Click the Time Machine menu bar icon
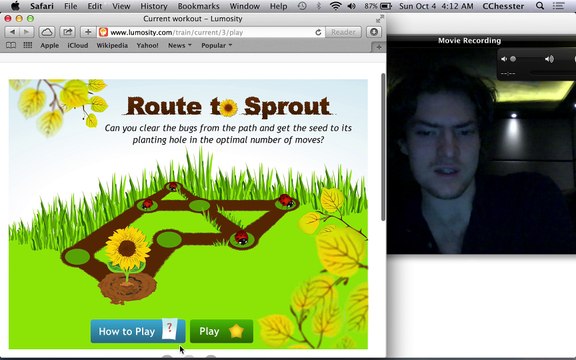This screenshot has width=576, height=360. [302, 6]
